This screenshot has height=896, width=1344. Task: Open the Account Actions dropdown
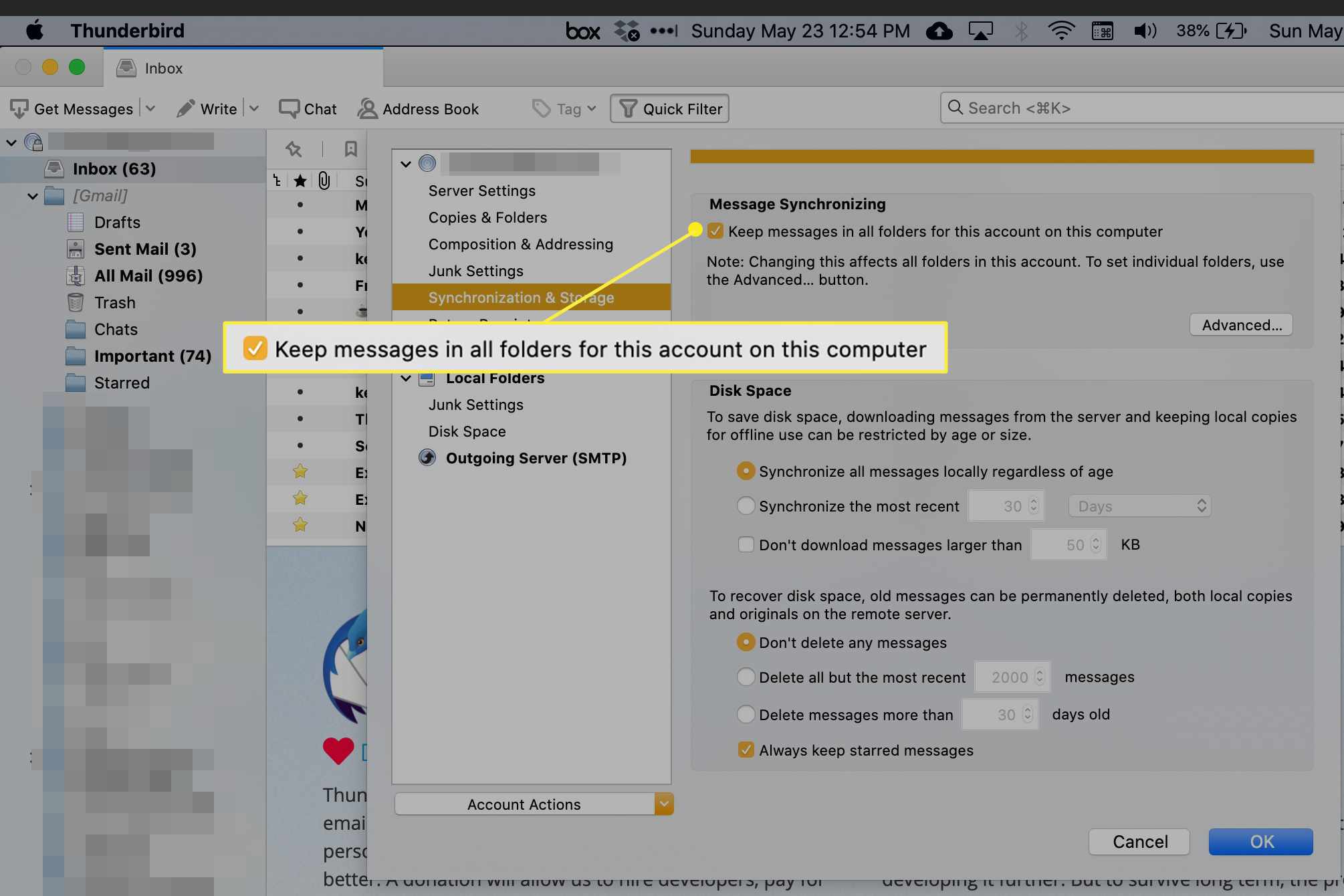[x=534, y=804]
